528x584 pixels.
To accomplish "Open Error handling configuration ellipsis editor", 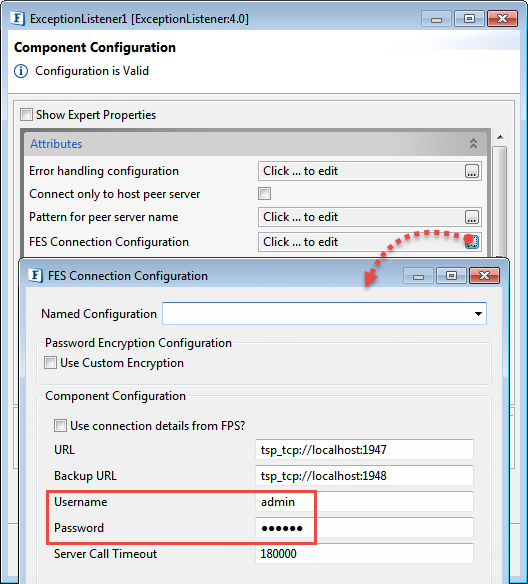I will 472,171.
